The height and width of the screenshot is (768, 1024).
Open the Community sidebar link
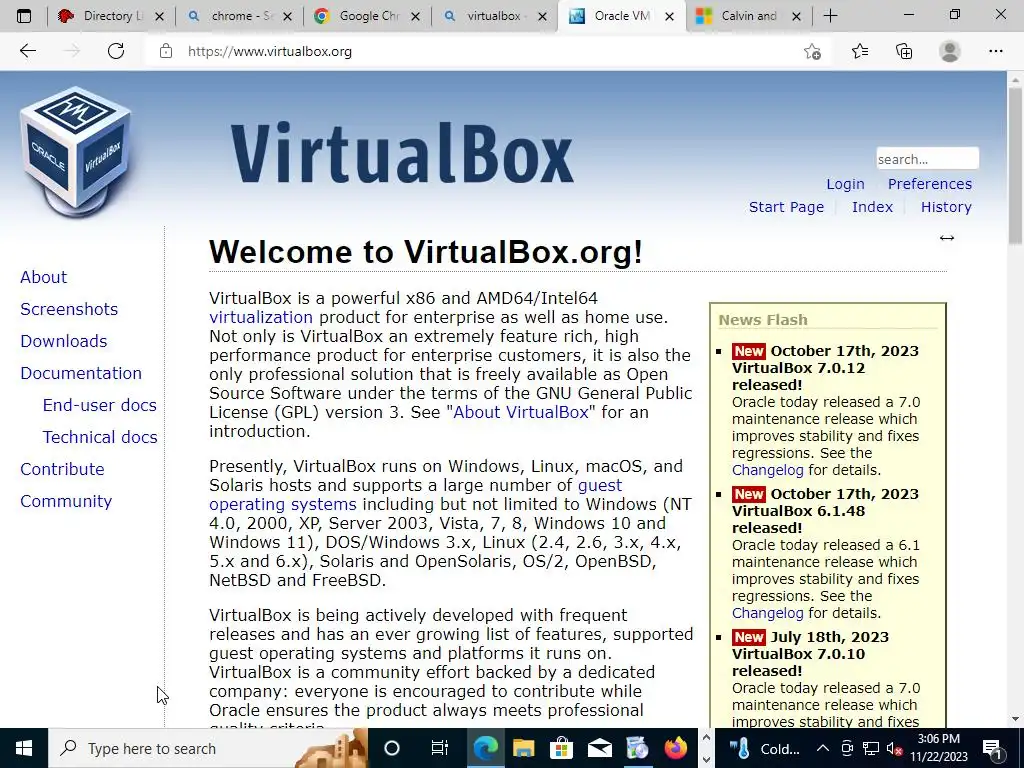point(66,501)
